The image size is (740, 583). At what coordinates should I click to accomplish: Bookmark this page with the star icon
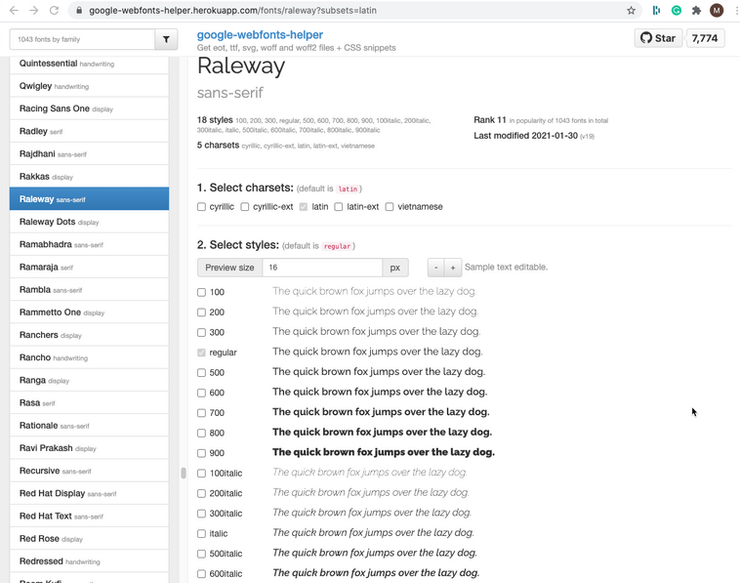coord(631,10)
